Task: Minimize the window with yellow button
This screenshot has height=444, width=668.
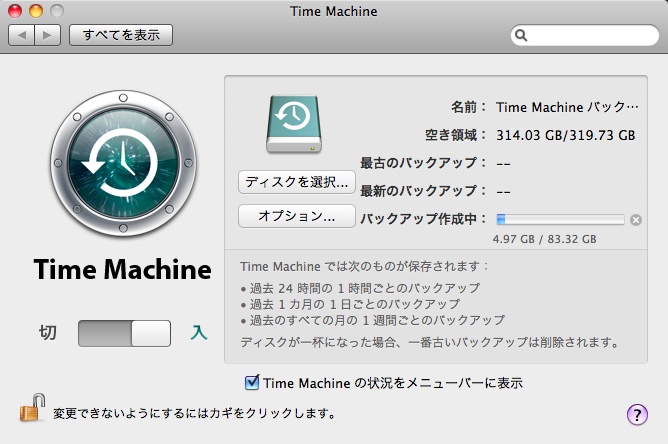Action: point(35,11)
